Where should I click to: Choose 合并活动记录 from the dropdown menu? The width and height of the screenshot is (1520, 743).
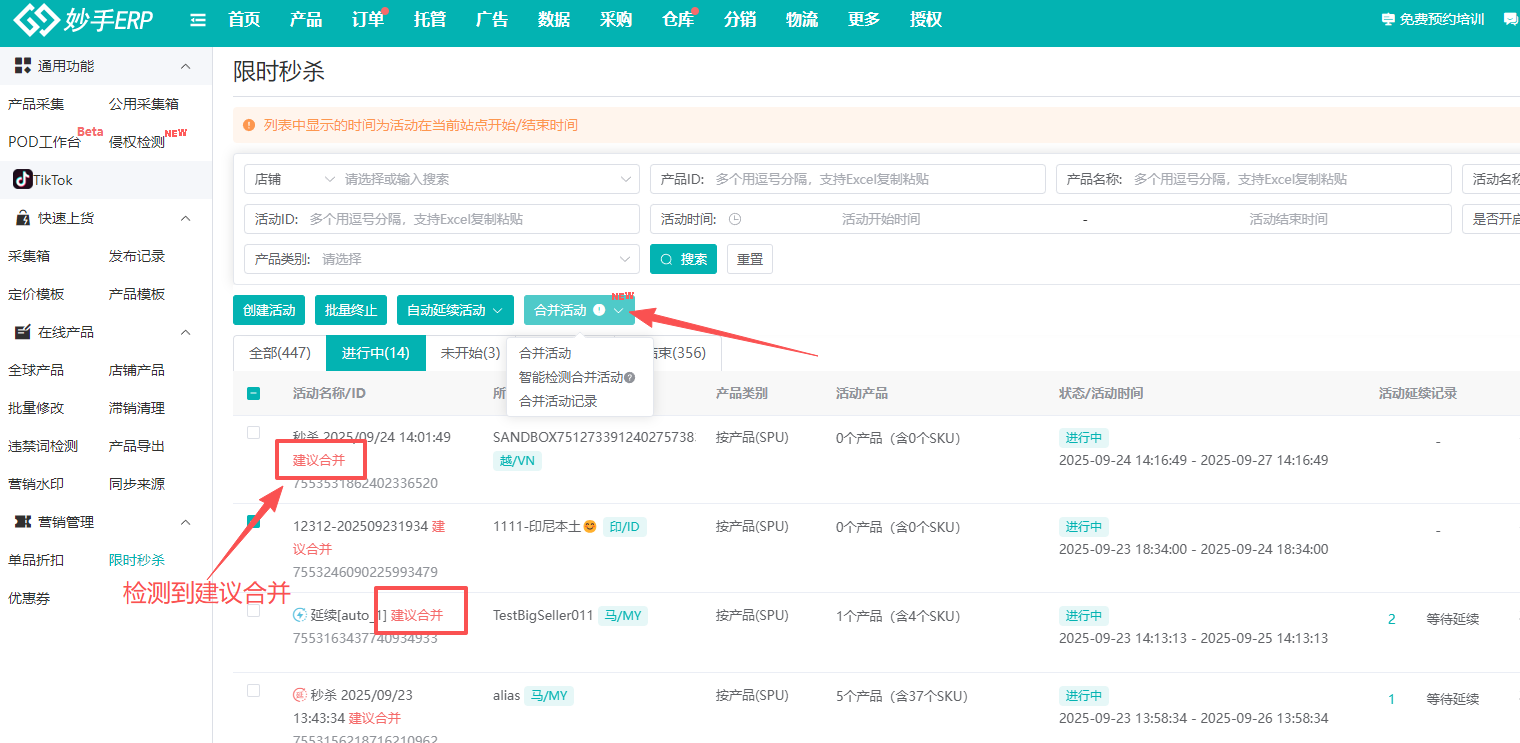(558, 401)
